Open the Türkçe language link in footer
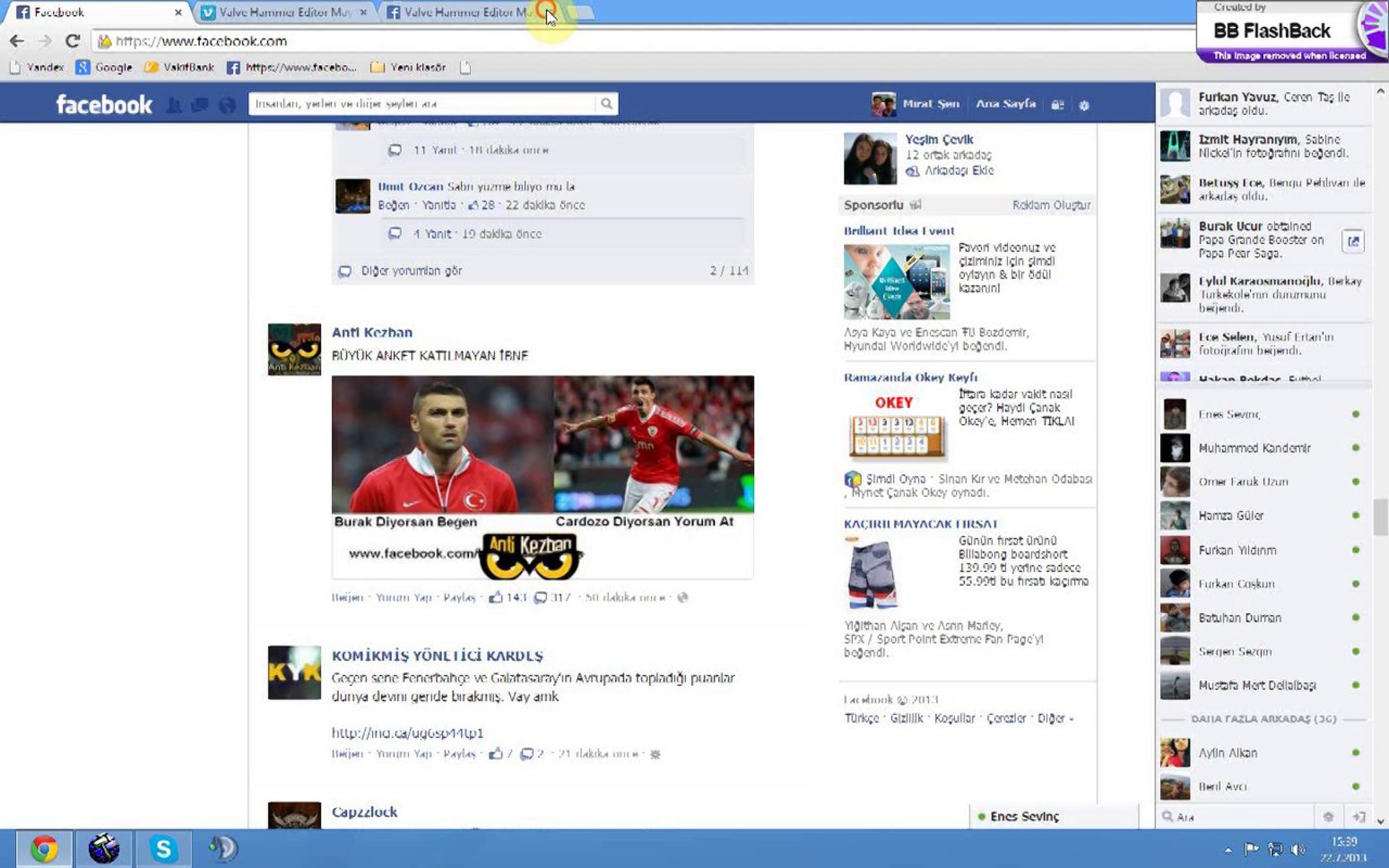The width and height of the screenshot is (1389, 868). point(861,718)
